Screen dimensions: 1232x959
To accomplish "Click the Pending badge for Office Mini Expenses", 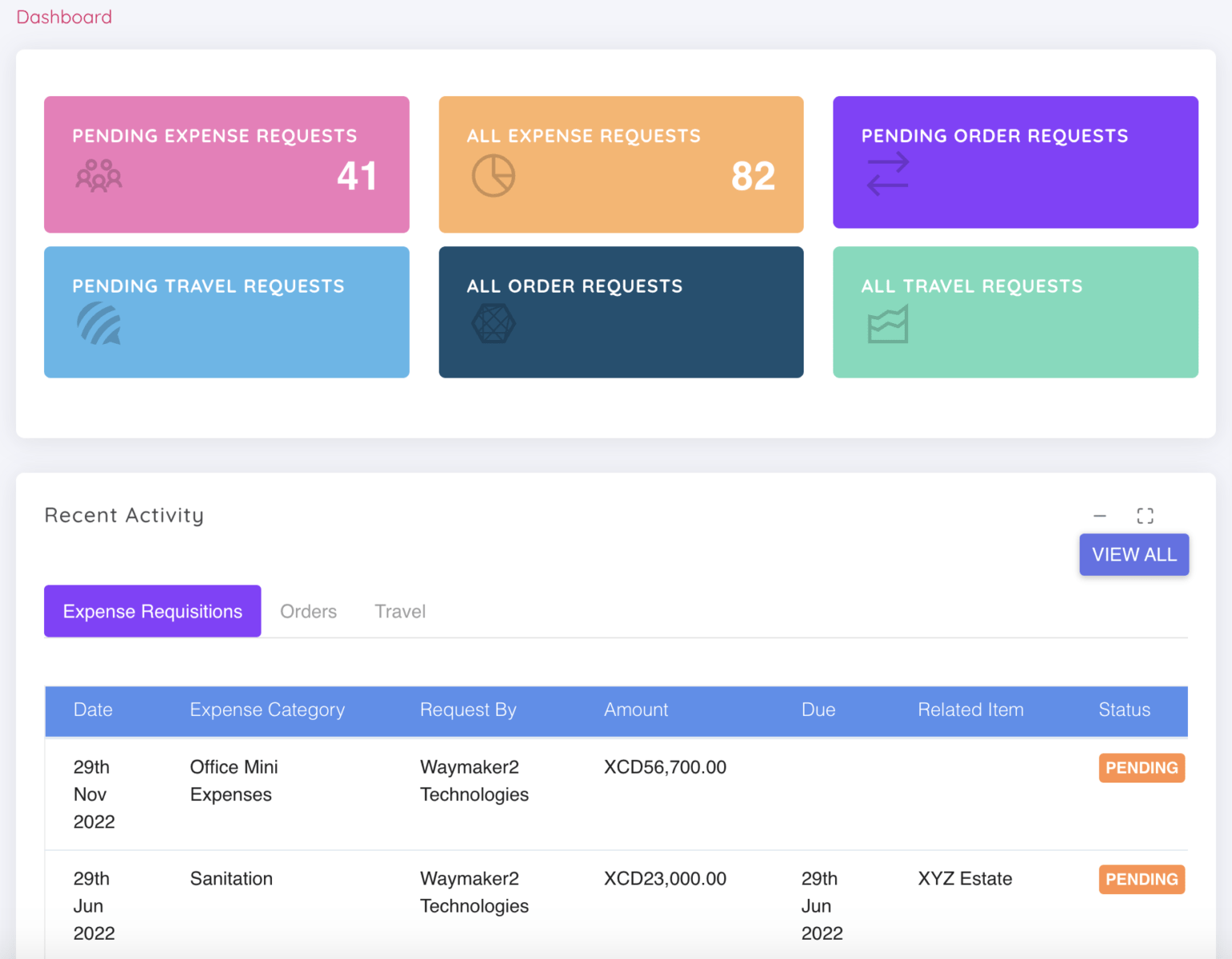I will click(x=1141, y=768).
